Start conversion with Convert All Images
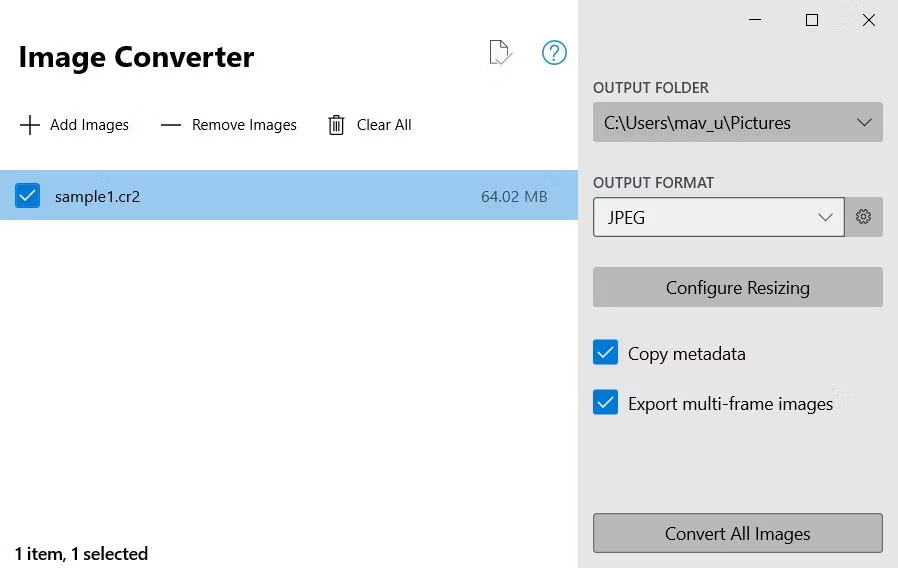 tap(738, 533)
